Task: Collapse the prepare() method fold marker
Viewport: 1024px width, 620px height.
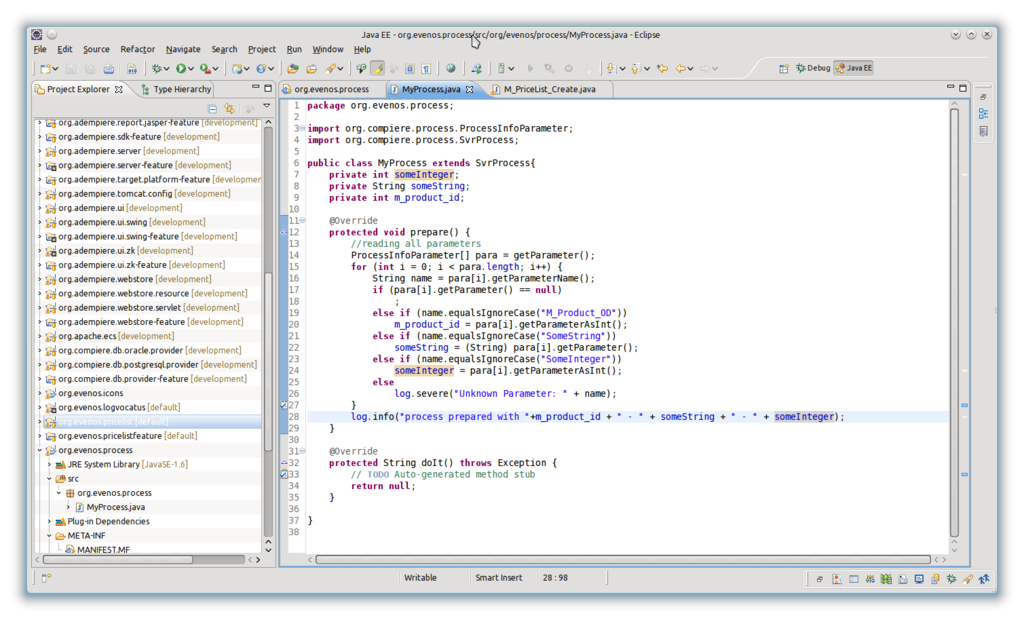Action: (302, 219)
